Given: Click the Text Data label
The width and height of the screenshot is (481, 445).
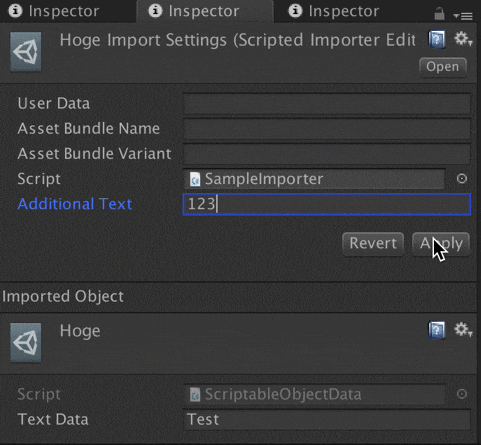Looking at the screenshot, I should tap(53, 420).
